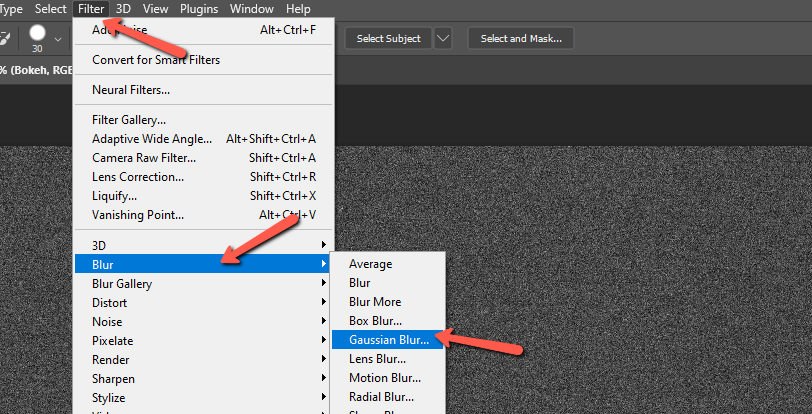Open dropdown arrow next to Select Subject

point(443,39)
